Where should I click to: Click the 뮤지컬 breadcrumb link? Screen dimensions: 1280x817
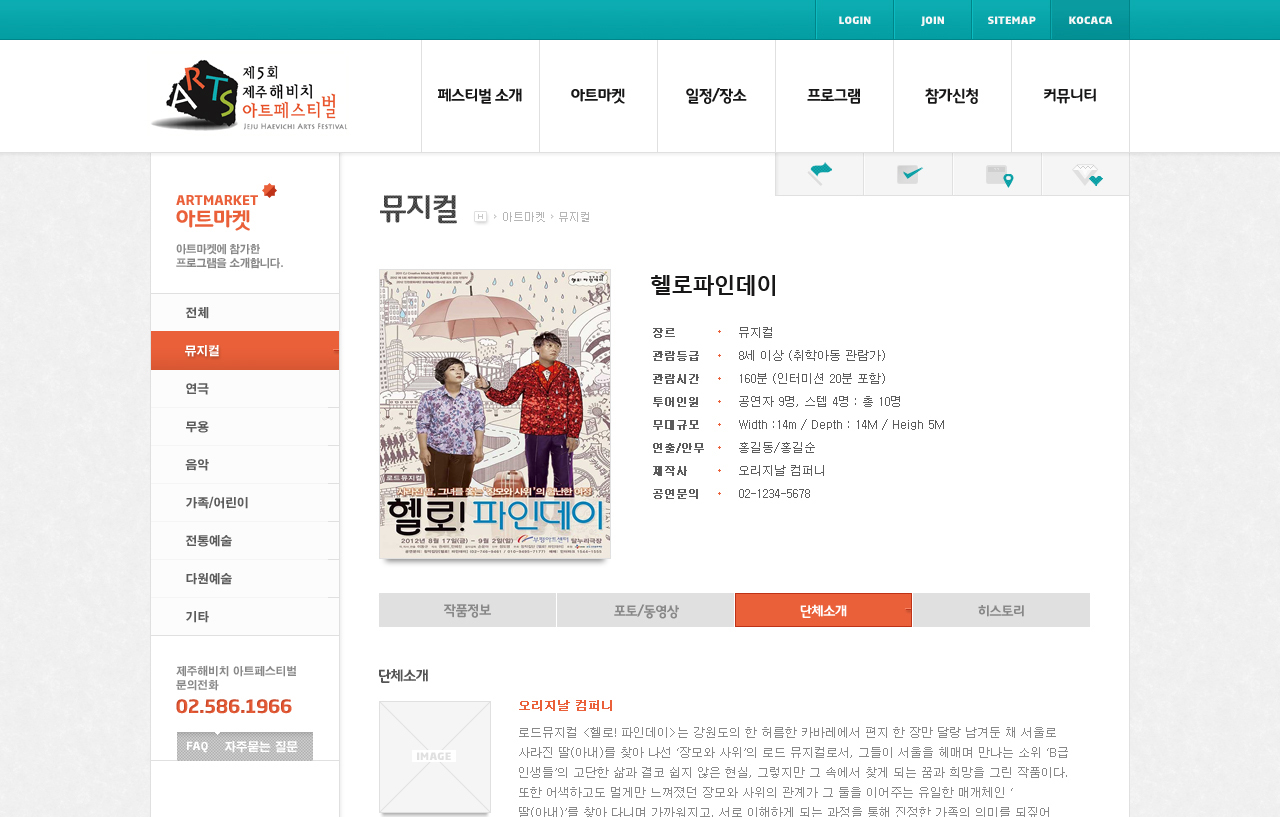point(574,217)
